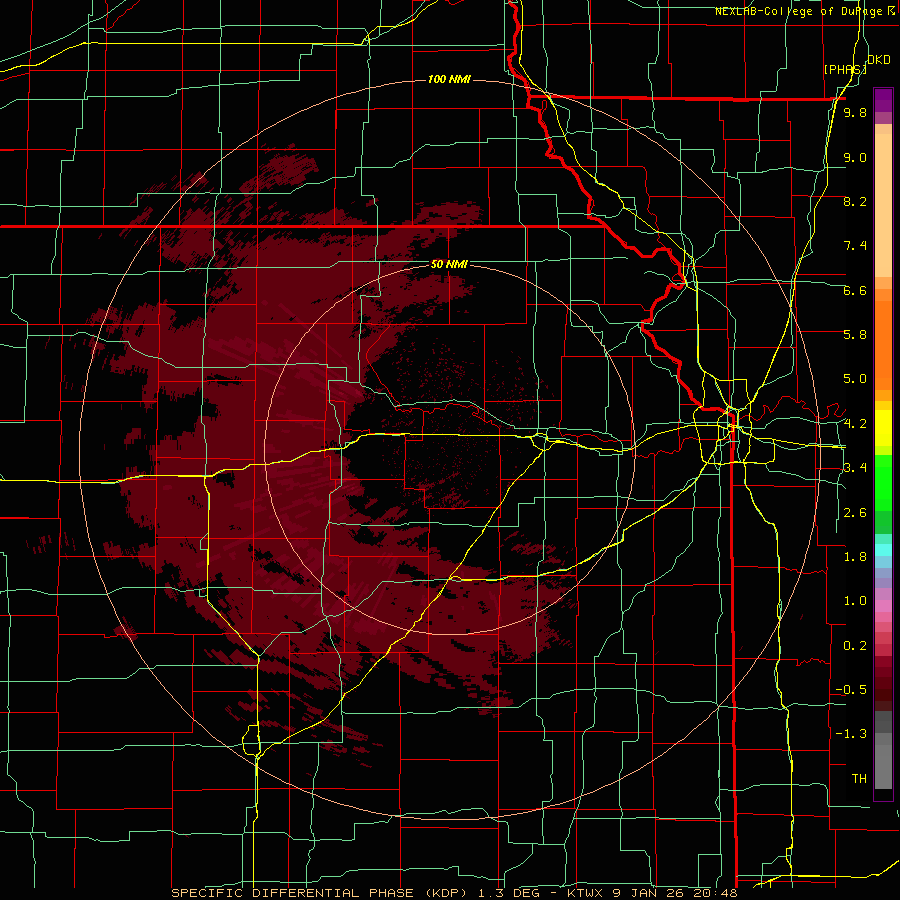Click the 8.2 value on the scale
Viewport: 900px width, 900px height.
[x=855, y=201]
